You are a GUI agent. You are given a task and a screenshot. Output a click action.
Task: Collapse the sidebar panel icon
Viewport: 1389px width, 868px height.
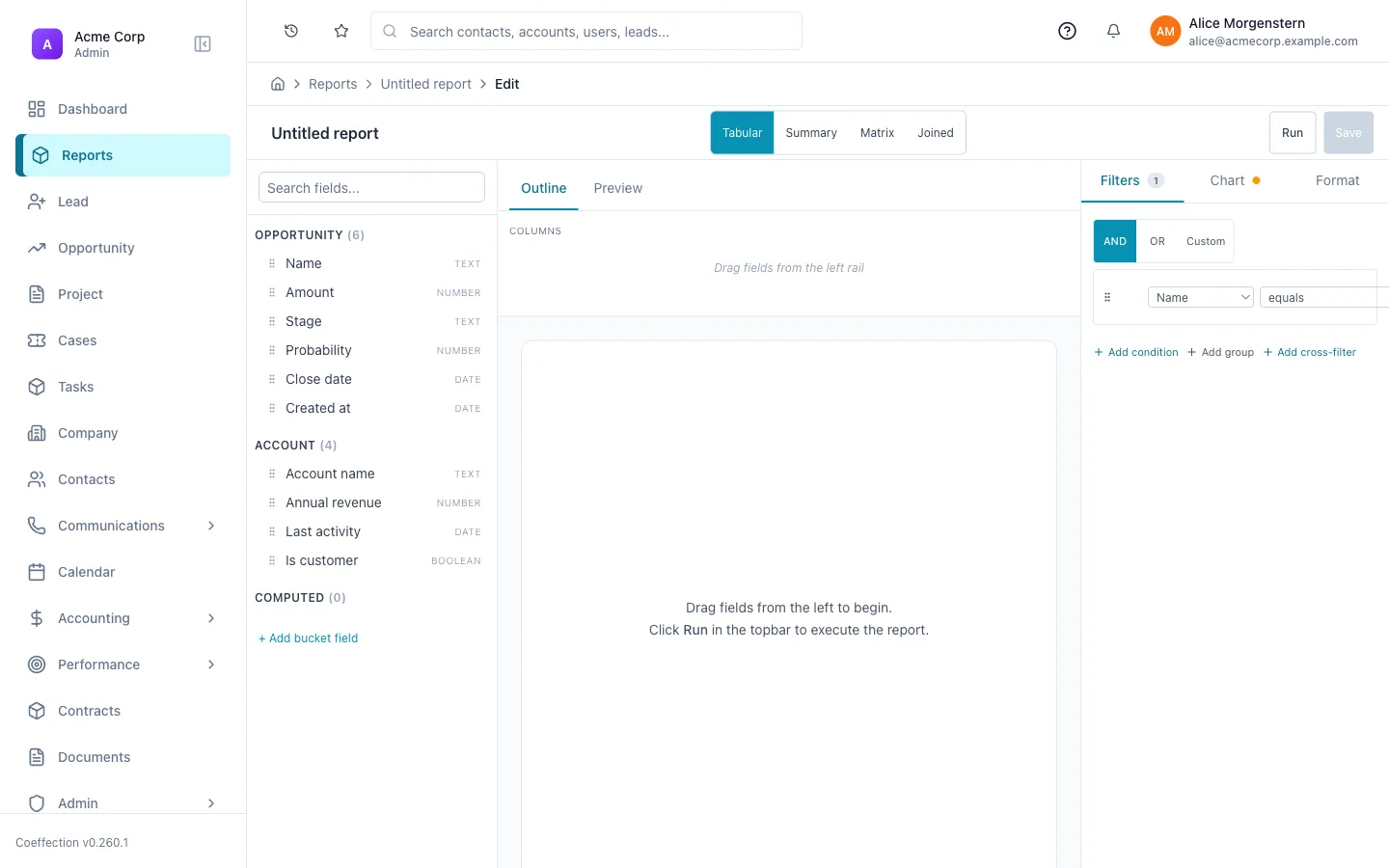(203, 44)
